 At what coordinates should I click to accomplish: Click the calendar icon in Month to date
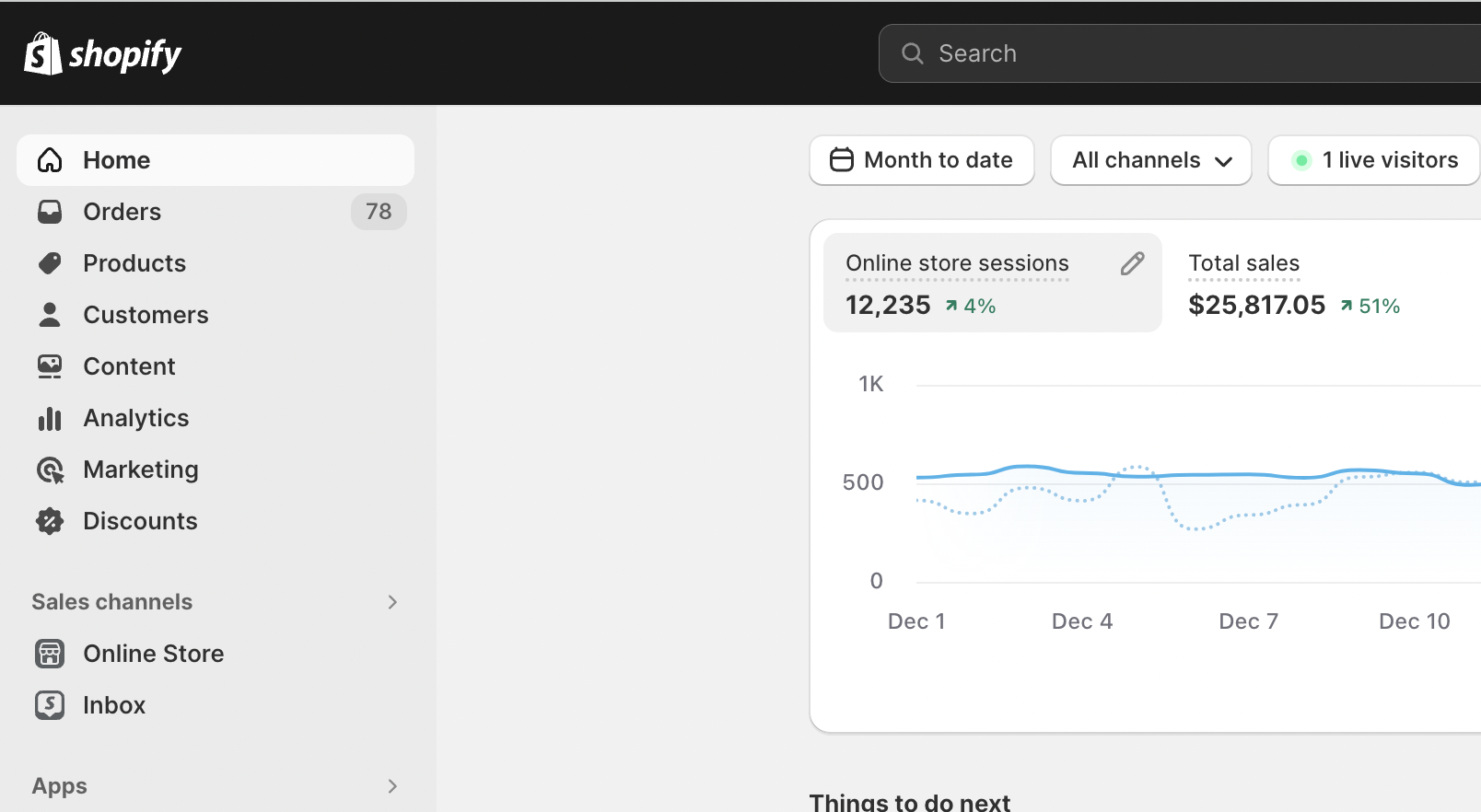tap(842, 160)
